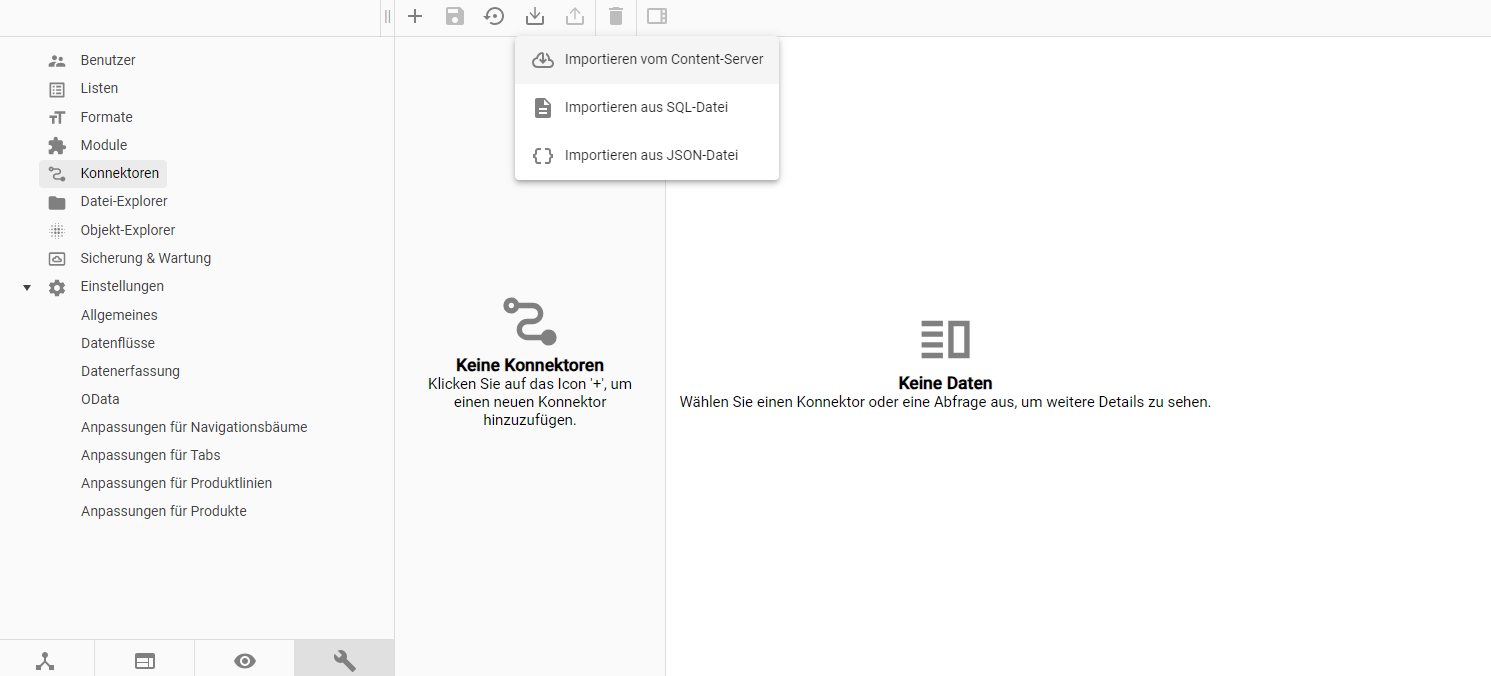The width and height of the screenshot is (1491, 676).
Task: Toggle the side panel layout icon
Action: point(657,16)
